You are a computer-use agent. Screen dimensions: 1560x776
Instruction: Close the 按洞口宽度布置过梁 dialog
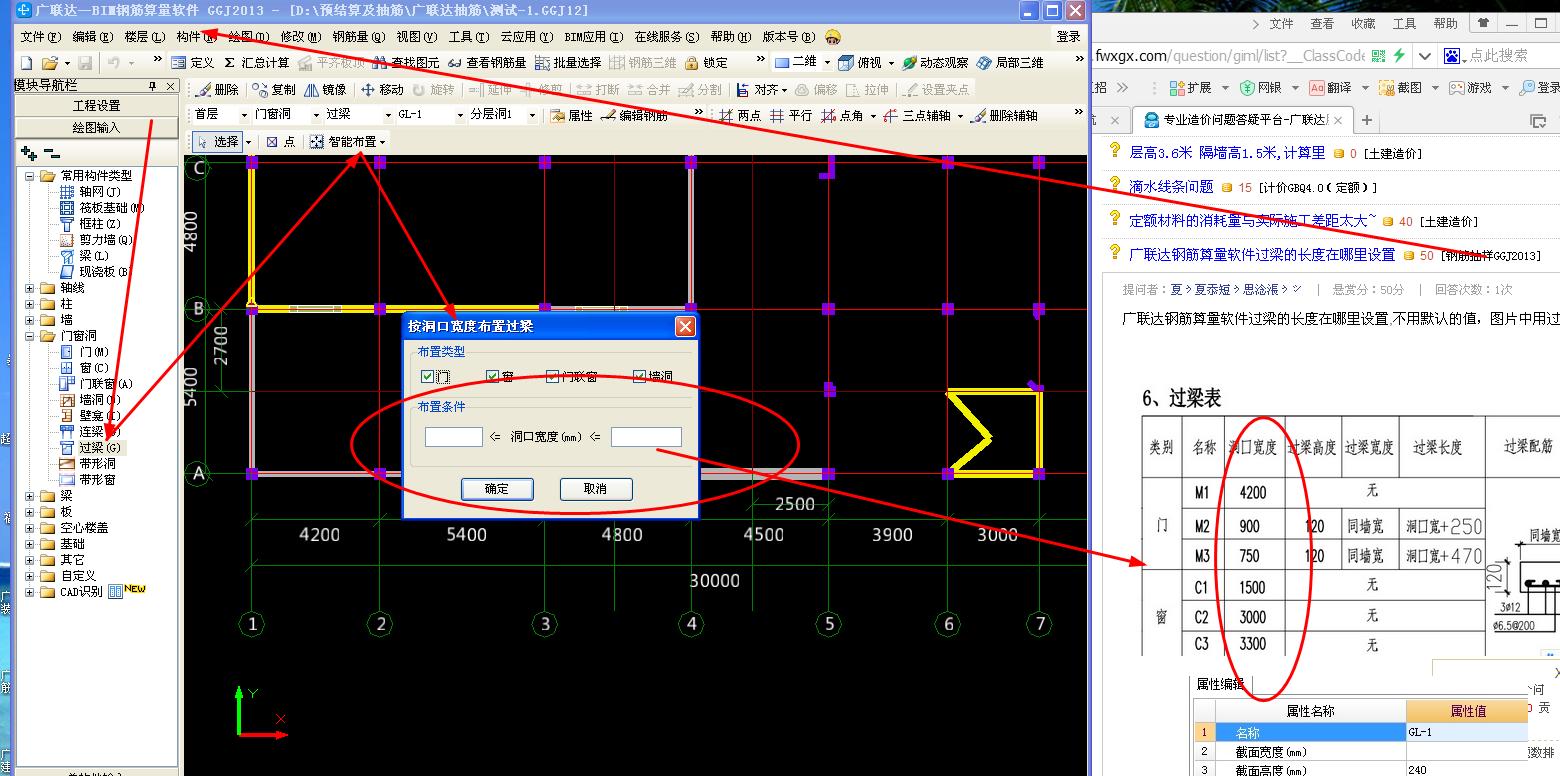coord(685,326)
